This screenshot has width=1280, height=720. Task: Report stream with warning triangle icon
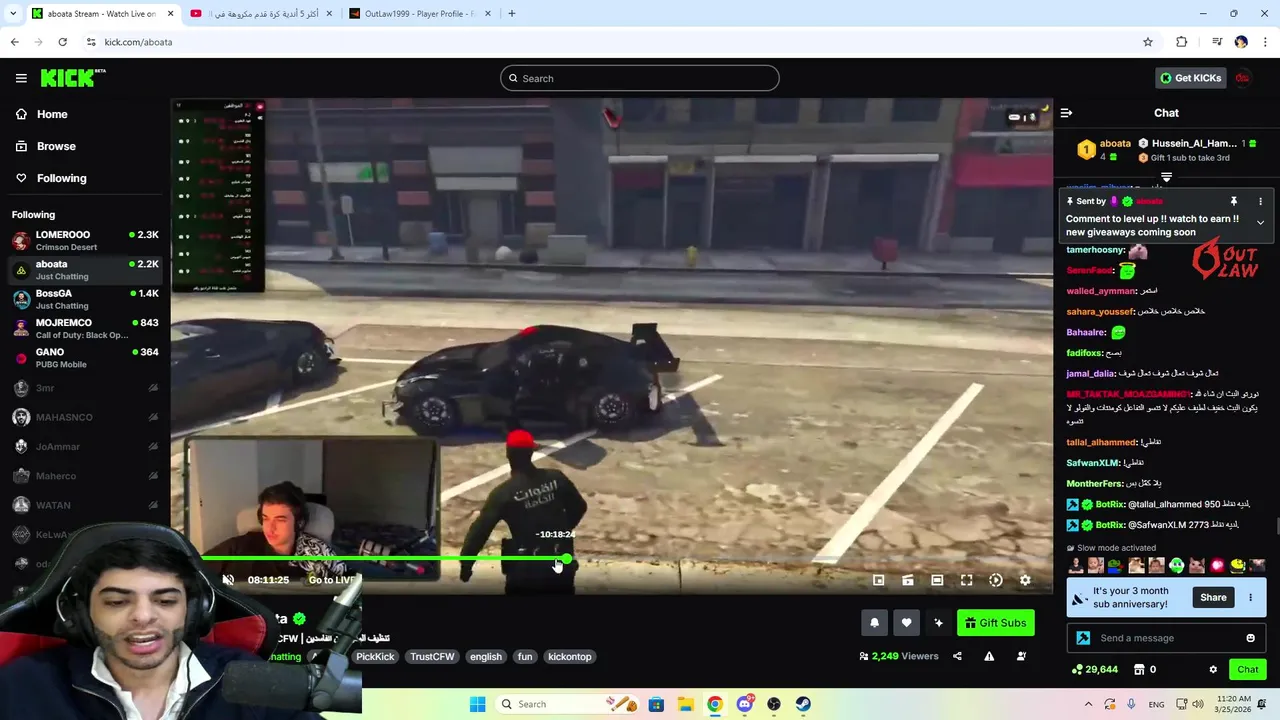point(989,656)
